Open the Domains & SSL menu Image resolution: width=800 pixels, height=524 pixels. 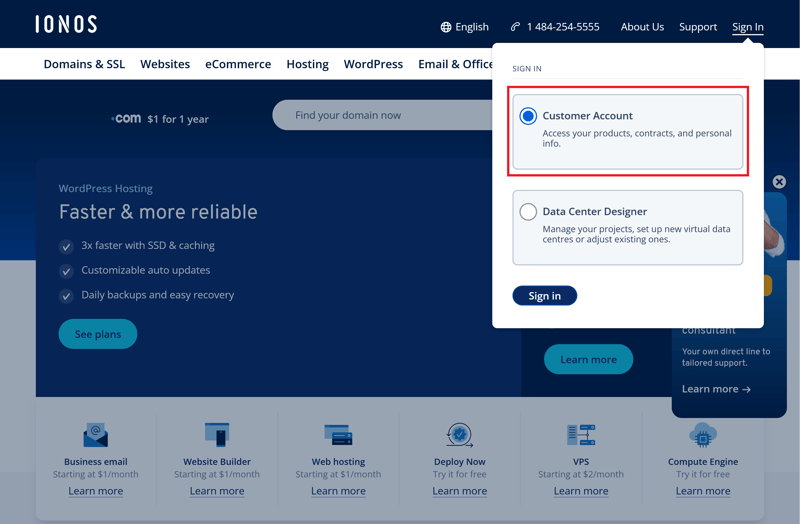(x=84, y=64)
